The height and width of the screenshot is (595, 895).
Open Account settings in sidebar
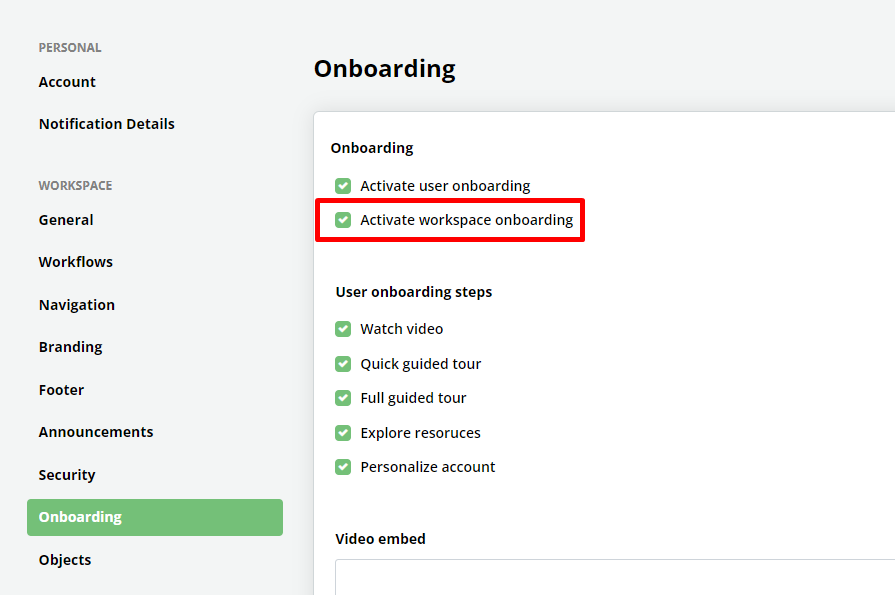pos(67,82)
